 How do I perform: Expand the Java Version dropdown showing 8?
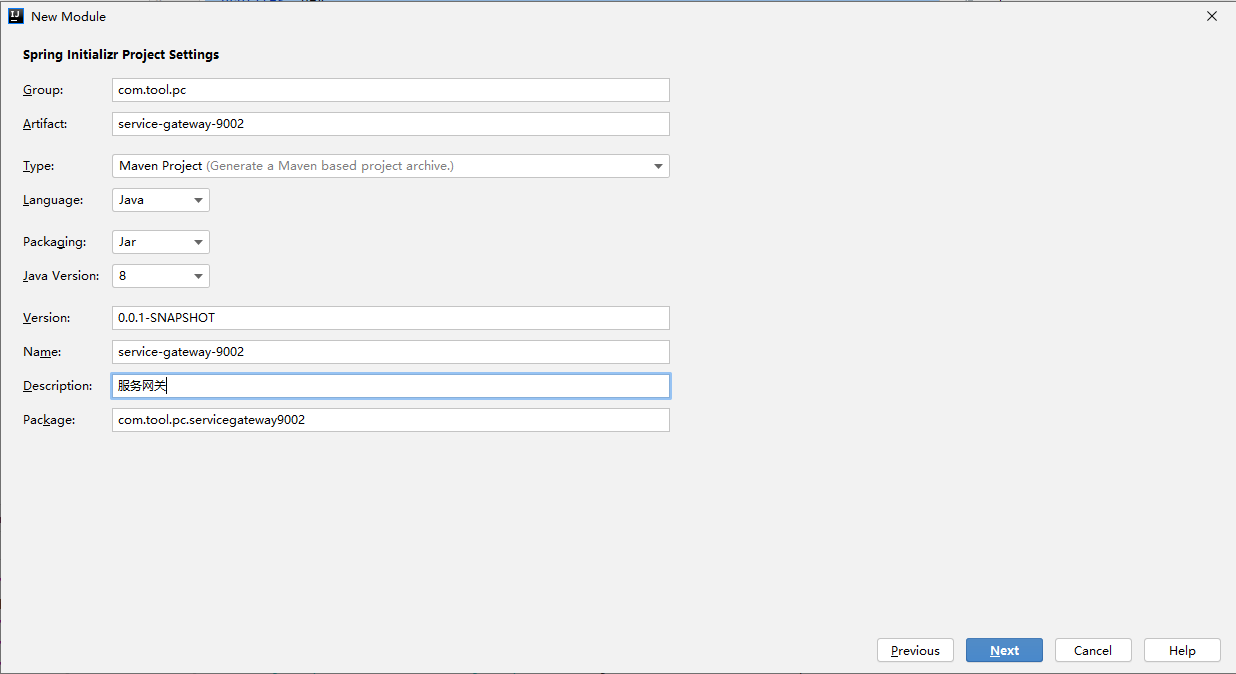tap(161, 276)
